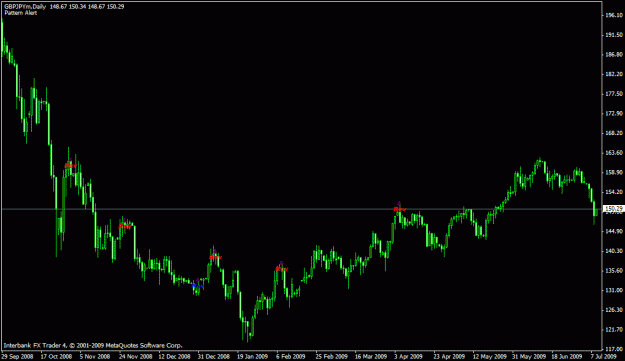Image resolution: width=625 pixels, height=361 pixels.
Task: Click the 25 Feb 2009 date label
Action: [332, 356]
